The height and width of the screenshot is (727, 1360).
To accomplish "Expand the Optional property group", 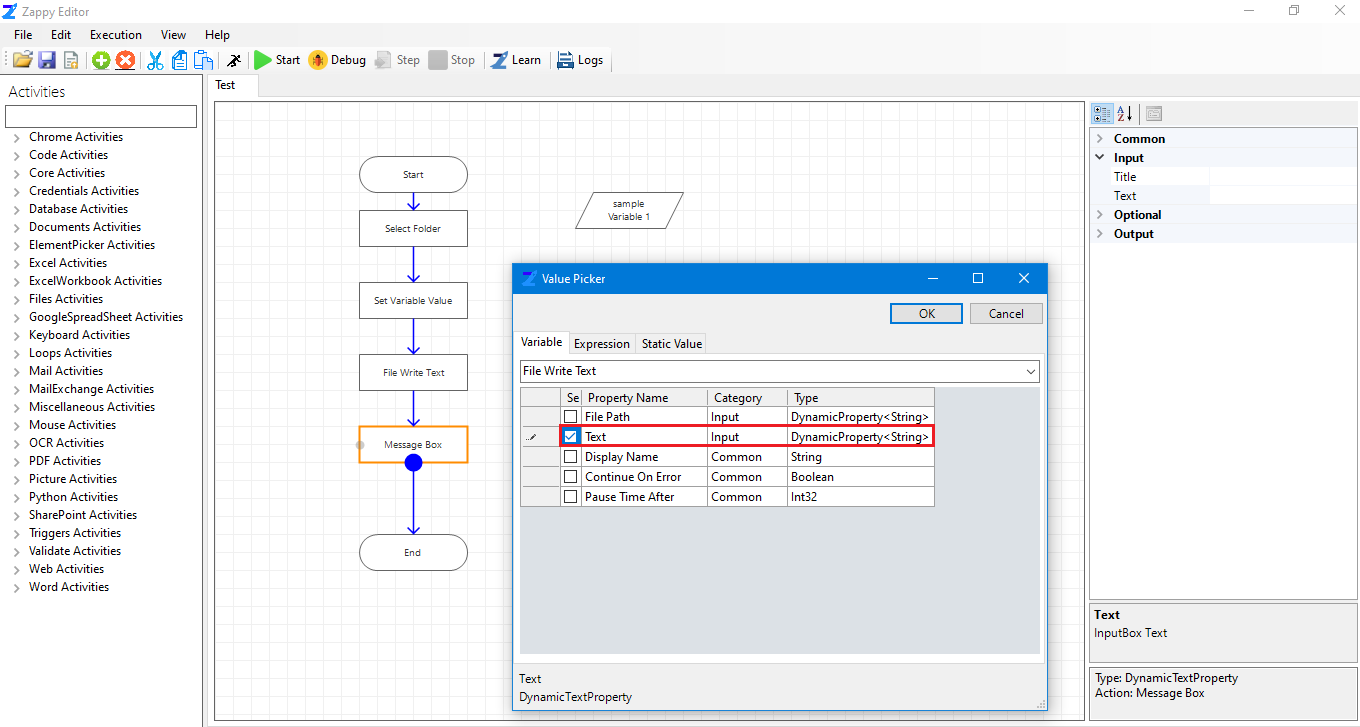I will coord(1100,215).
